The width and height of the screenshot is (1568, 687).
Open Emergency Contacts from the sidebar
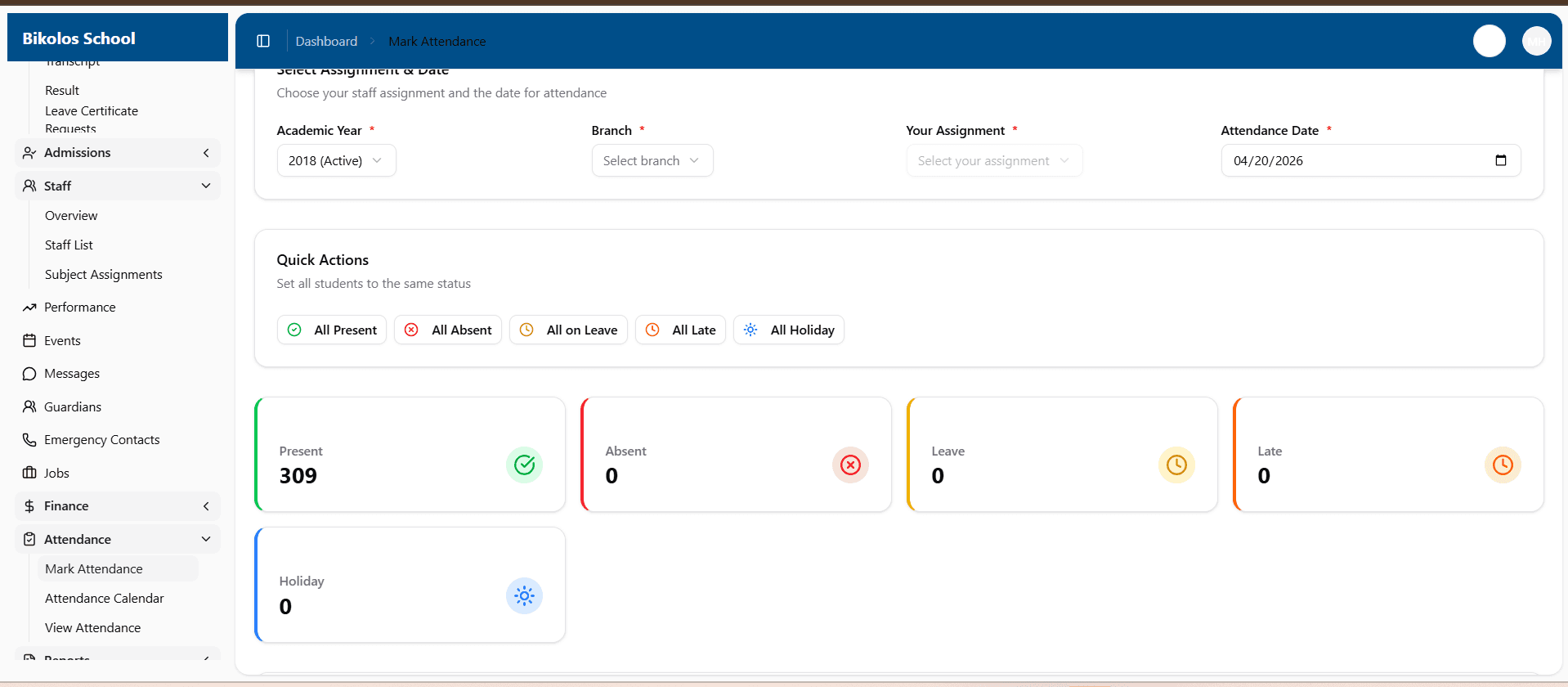tap(101, 440)
